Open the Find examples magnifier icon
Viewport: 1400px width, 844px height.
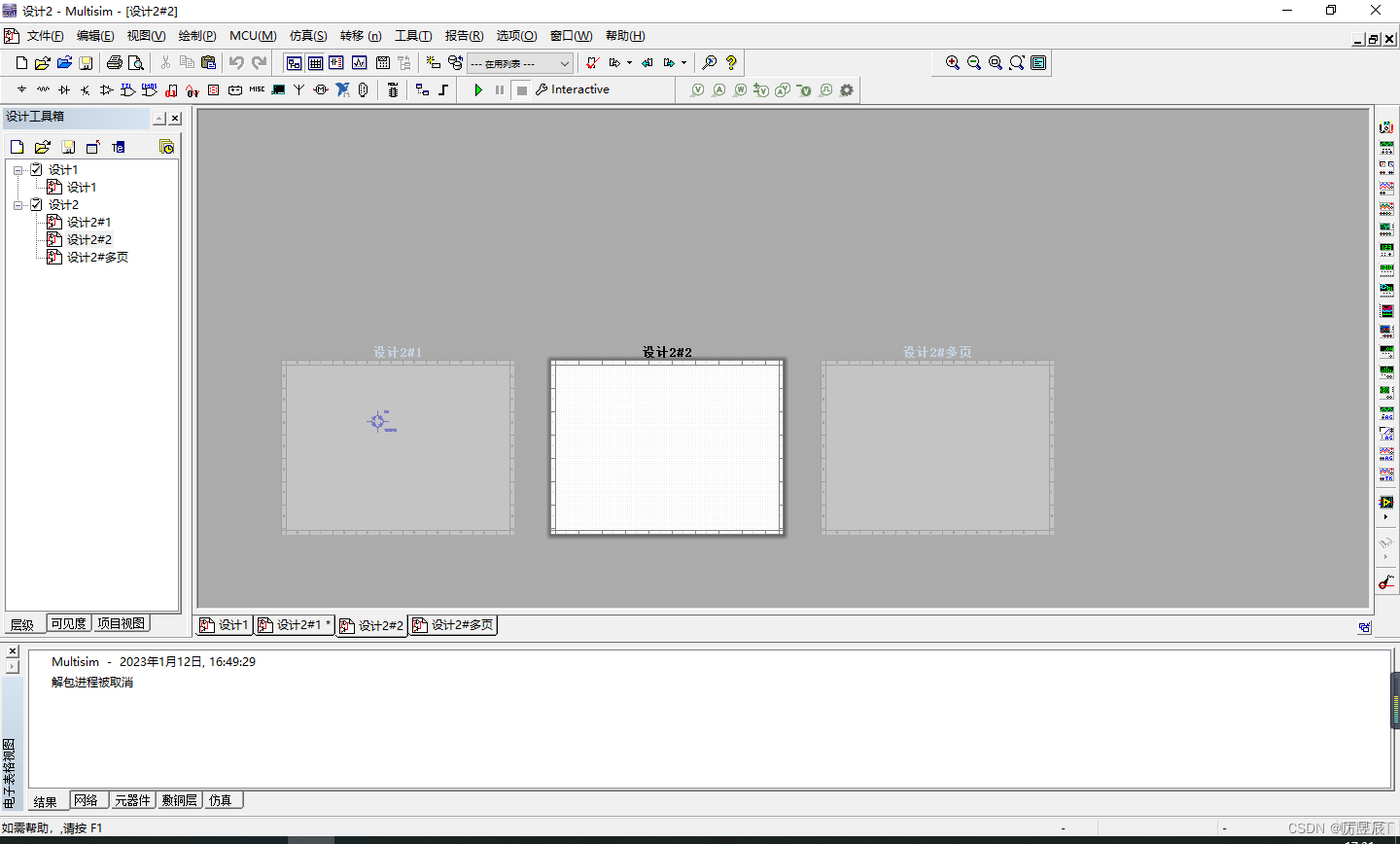coord(710,62)
